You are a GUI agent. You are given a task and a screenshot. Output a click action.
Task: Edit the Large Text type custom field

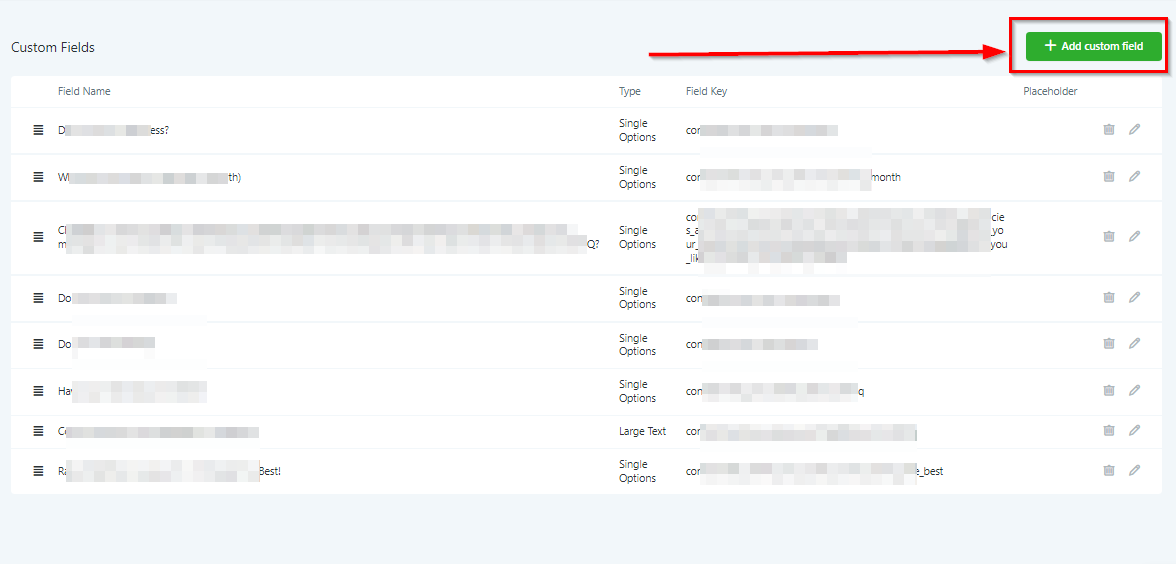[x=1134, y=431]
